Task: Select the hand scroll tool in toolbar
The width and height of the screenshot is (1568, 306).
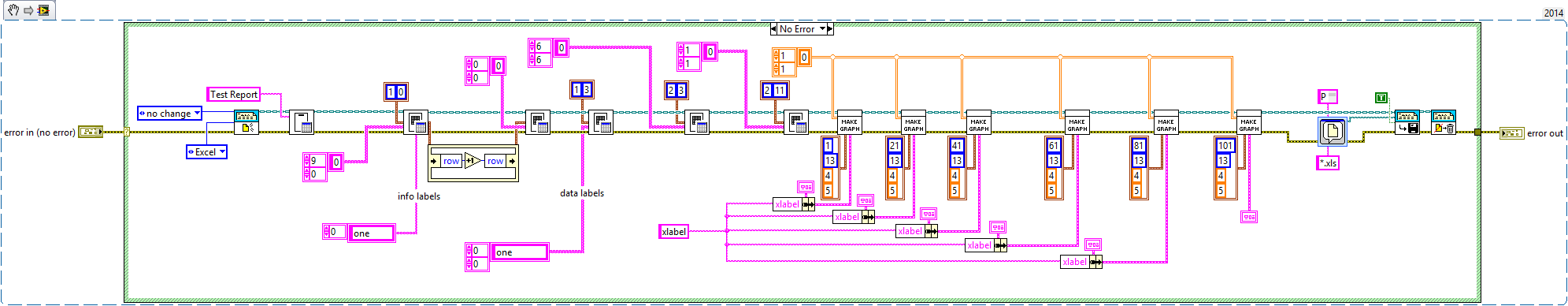Action: tap(13, 10)
